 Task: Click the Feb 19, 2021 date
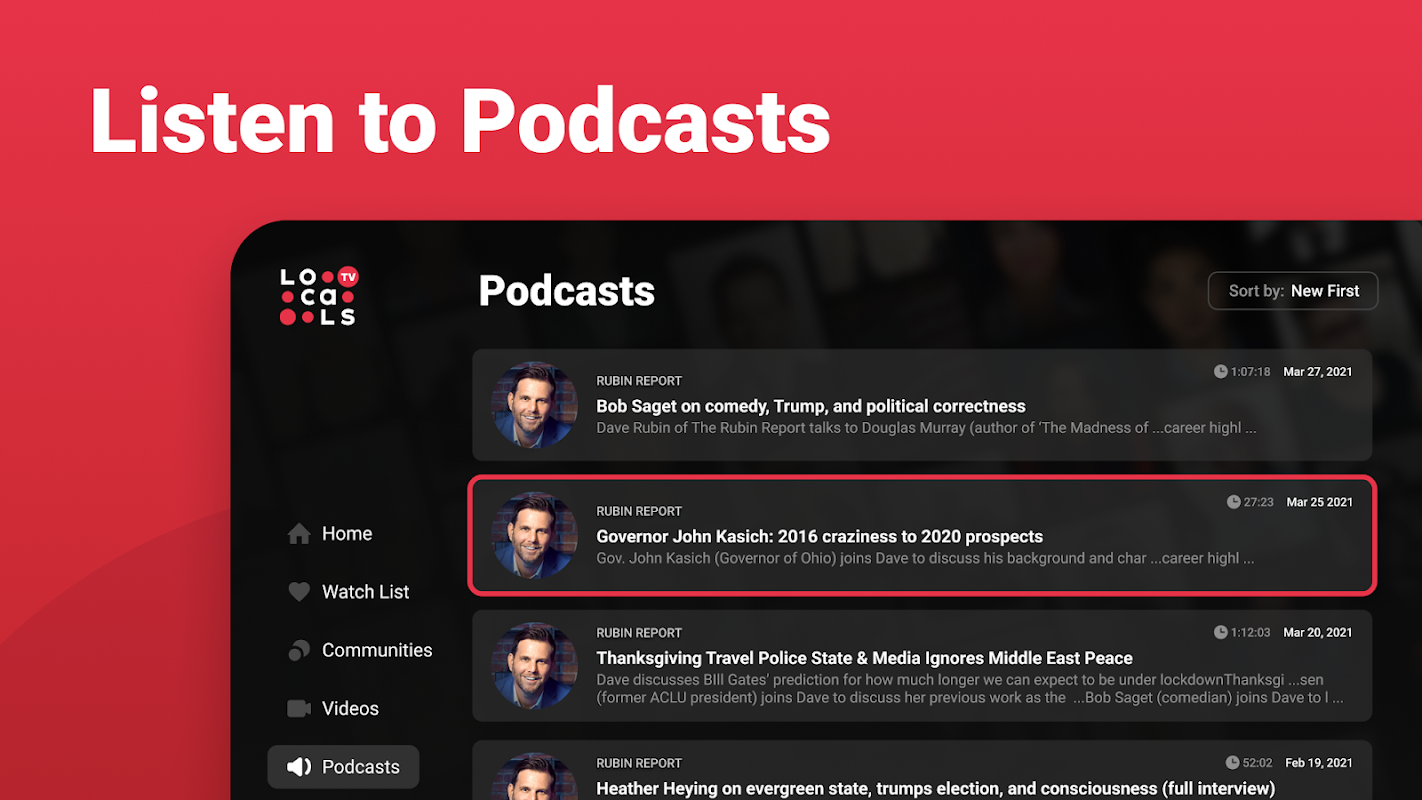[1319, 763]
